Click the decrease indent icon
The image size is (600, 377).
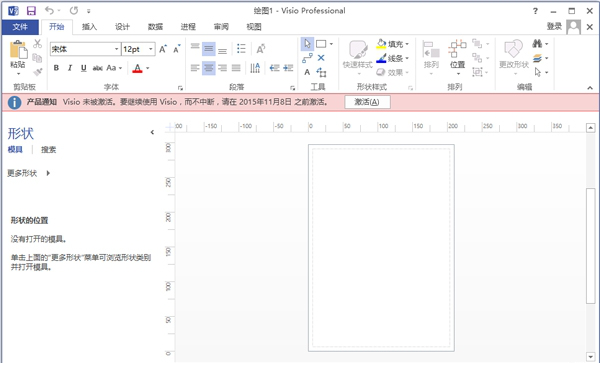[274, 68]
